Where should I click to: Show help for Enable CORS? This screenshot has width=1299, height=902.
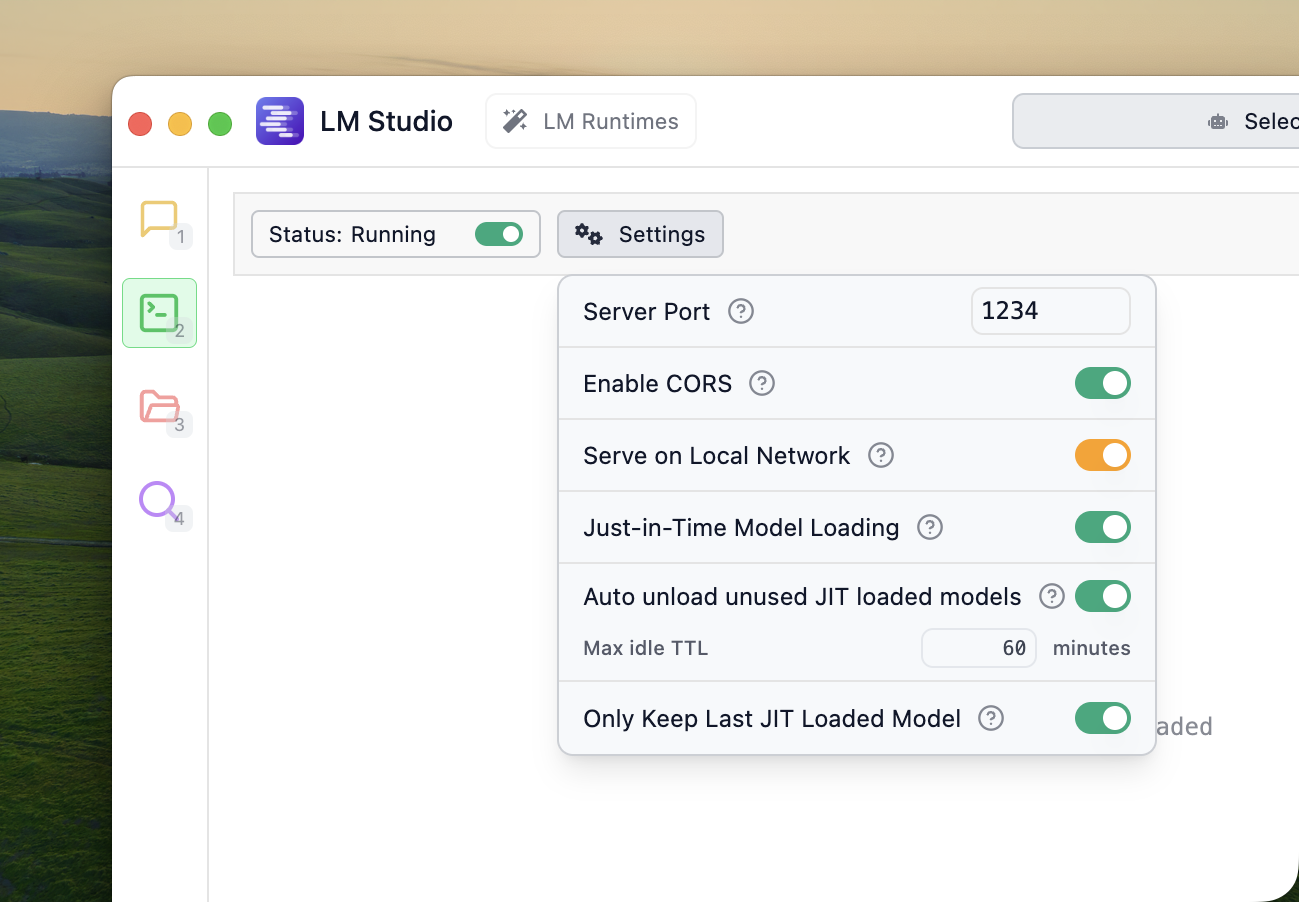coord(762,383)
